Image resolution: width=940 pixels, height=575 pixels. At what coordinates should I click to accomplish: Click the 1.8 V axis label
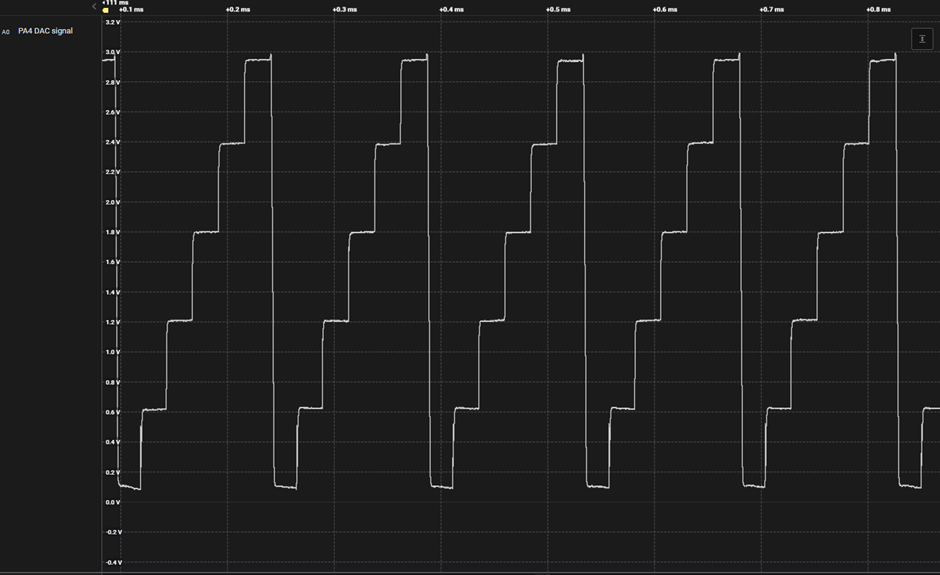tap(113, 232)
